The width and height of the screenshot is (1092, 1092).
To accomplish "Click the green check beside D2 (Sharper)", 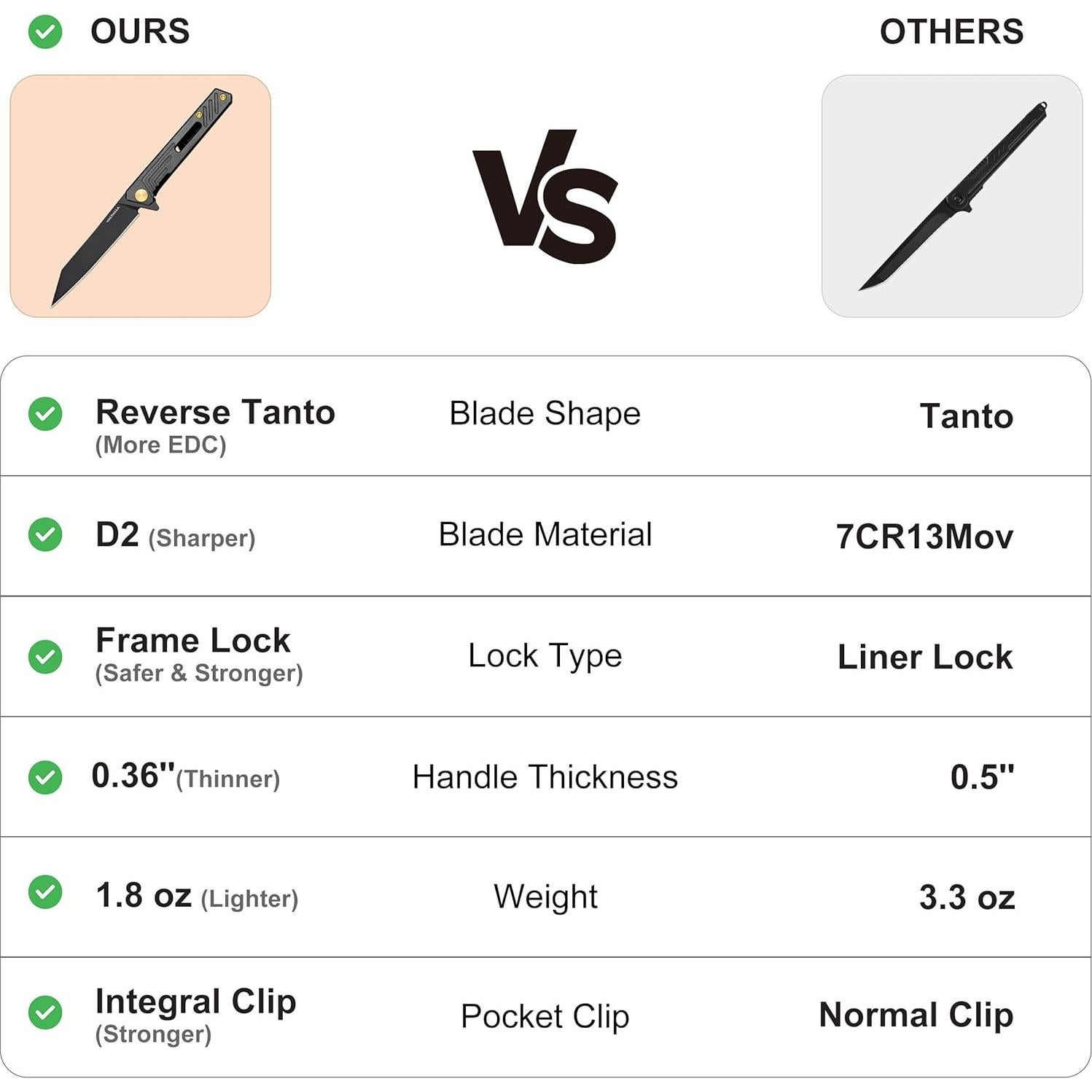I will coord(45,534).
